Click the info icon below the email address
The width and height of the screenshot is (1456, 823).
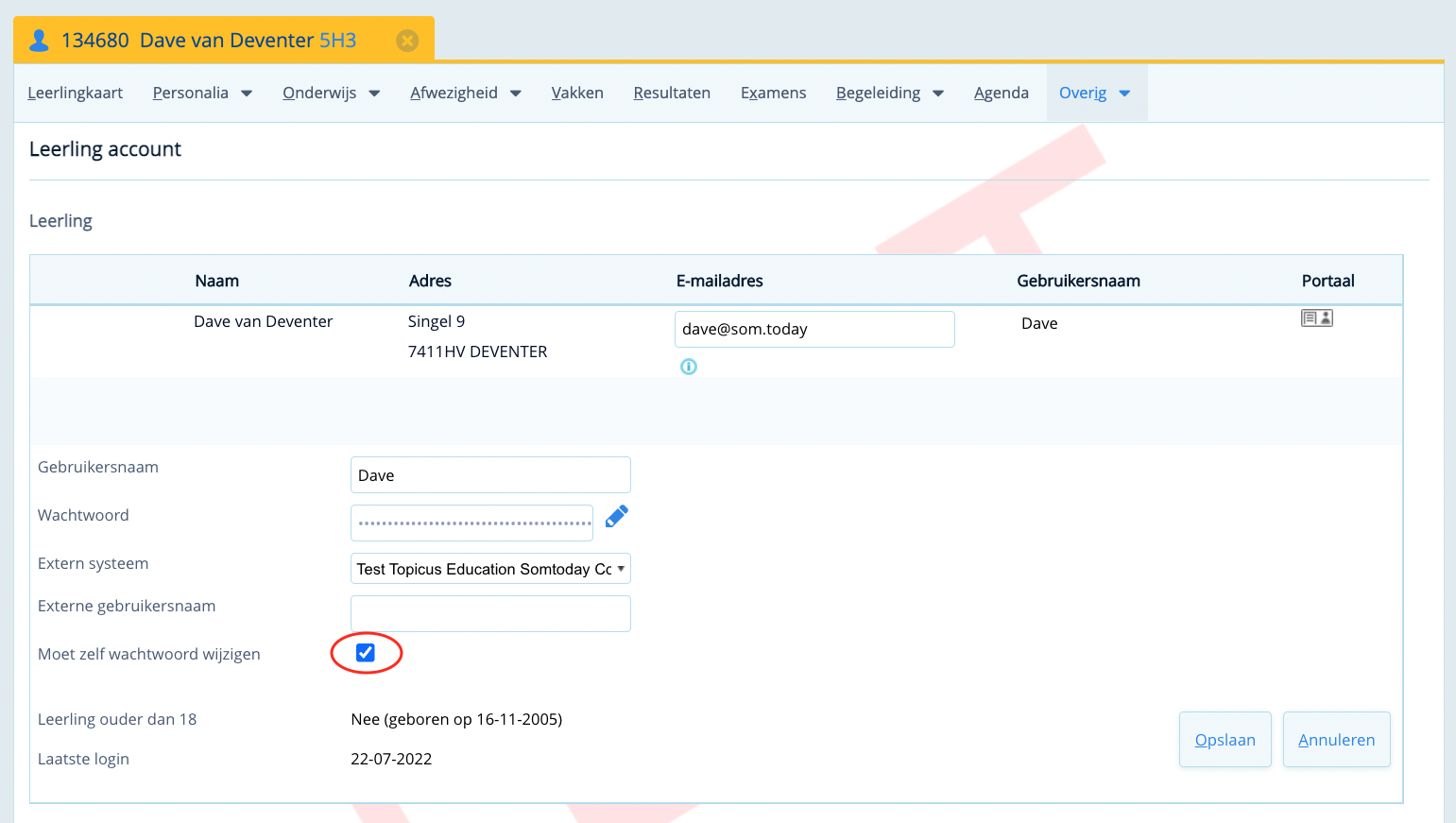(x=689, y=367)
